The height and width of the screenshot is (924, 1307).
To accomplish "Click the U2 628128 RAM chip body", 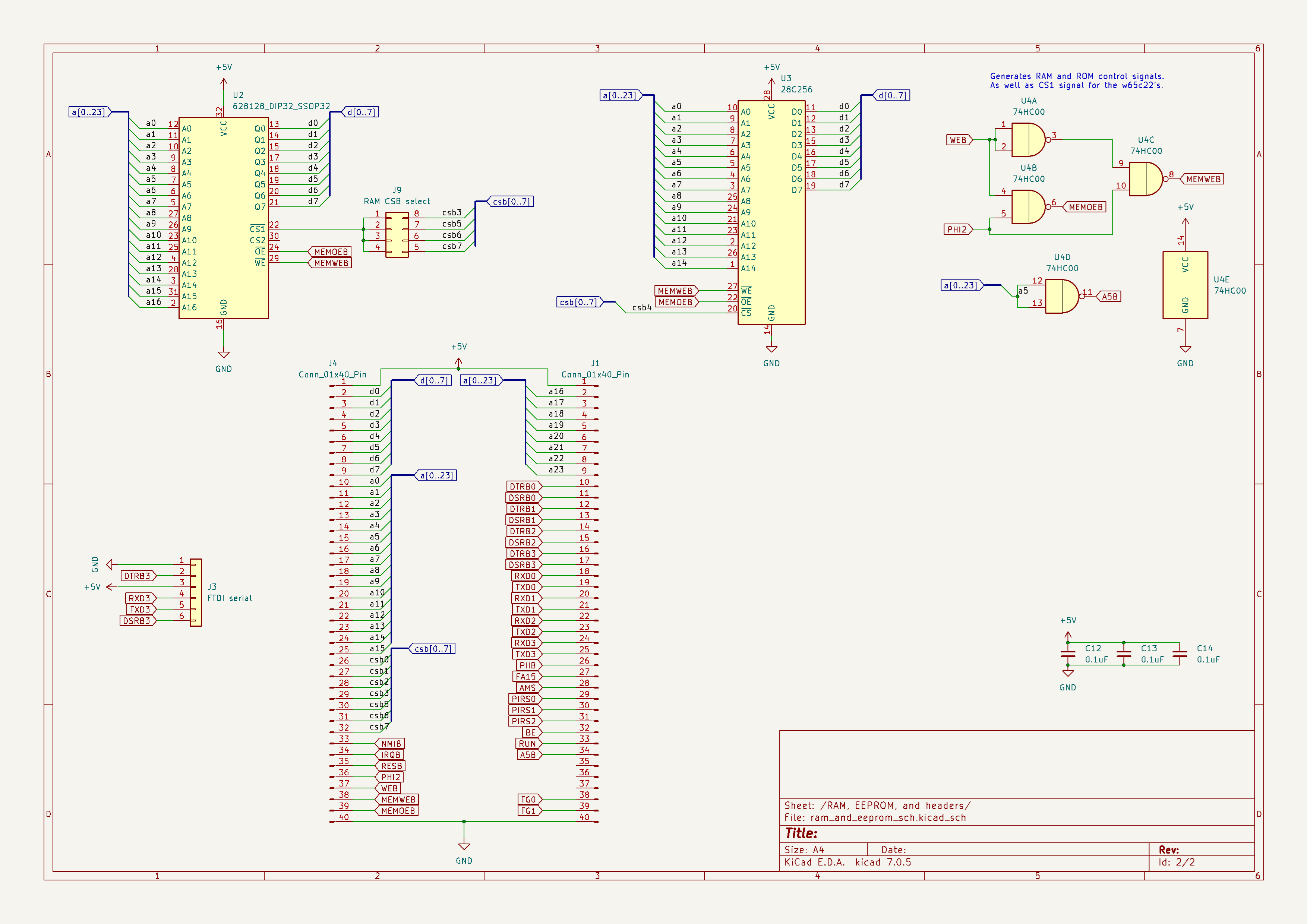I will [223, 219].
